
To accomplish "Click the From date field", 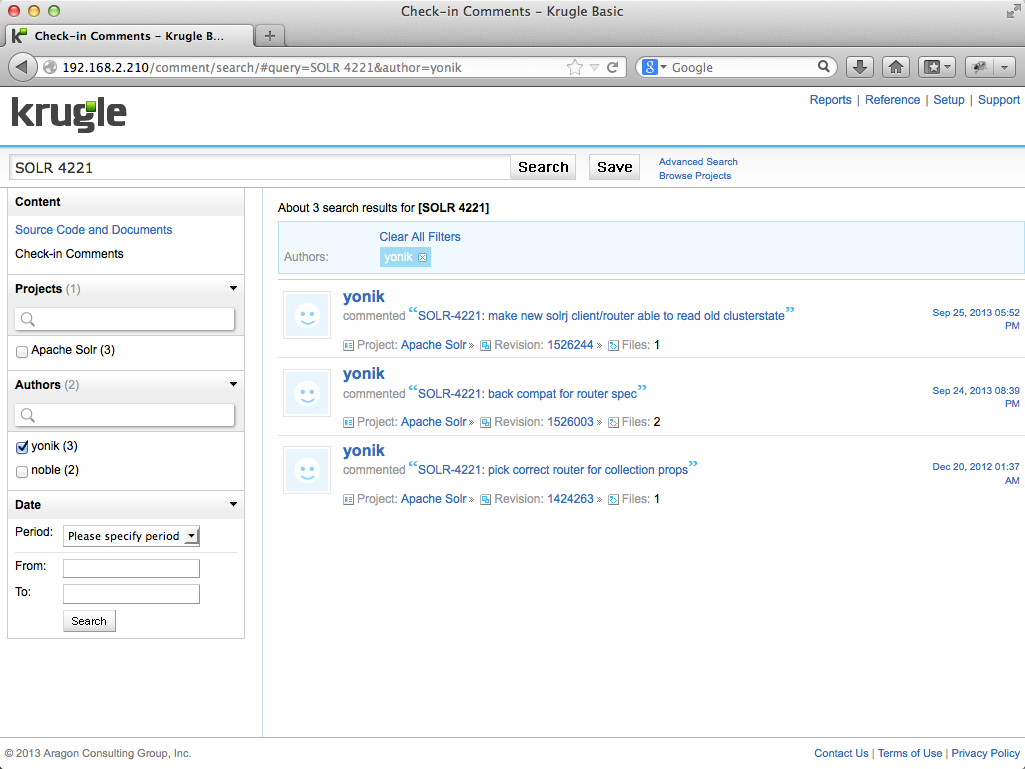I will tap(131, 568).
